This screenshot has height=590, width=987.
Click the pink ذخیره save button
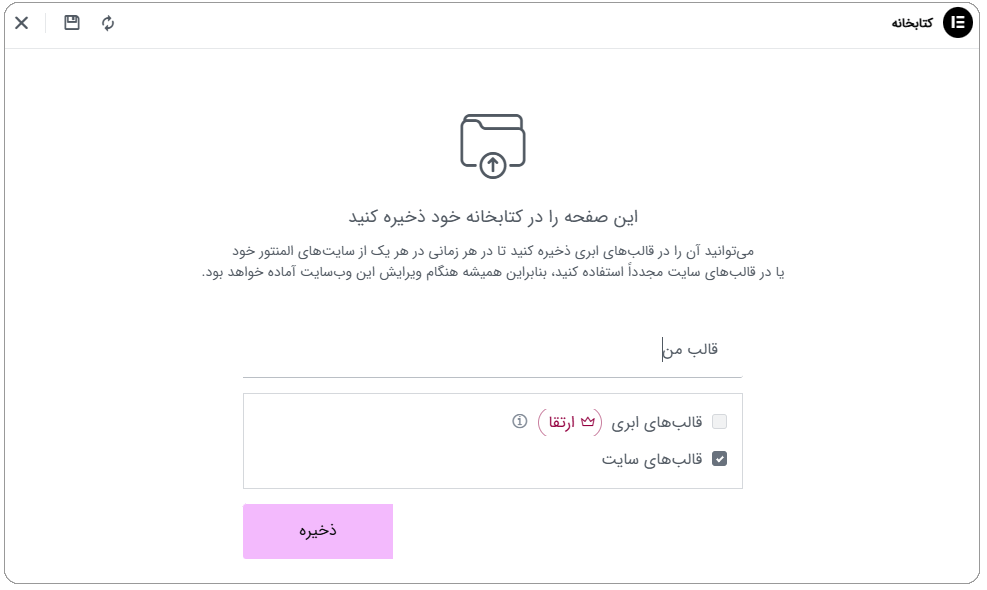click(x=317, y=531)
